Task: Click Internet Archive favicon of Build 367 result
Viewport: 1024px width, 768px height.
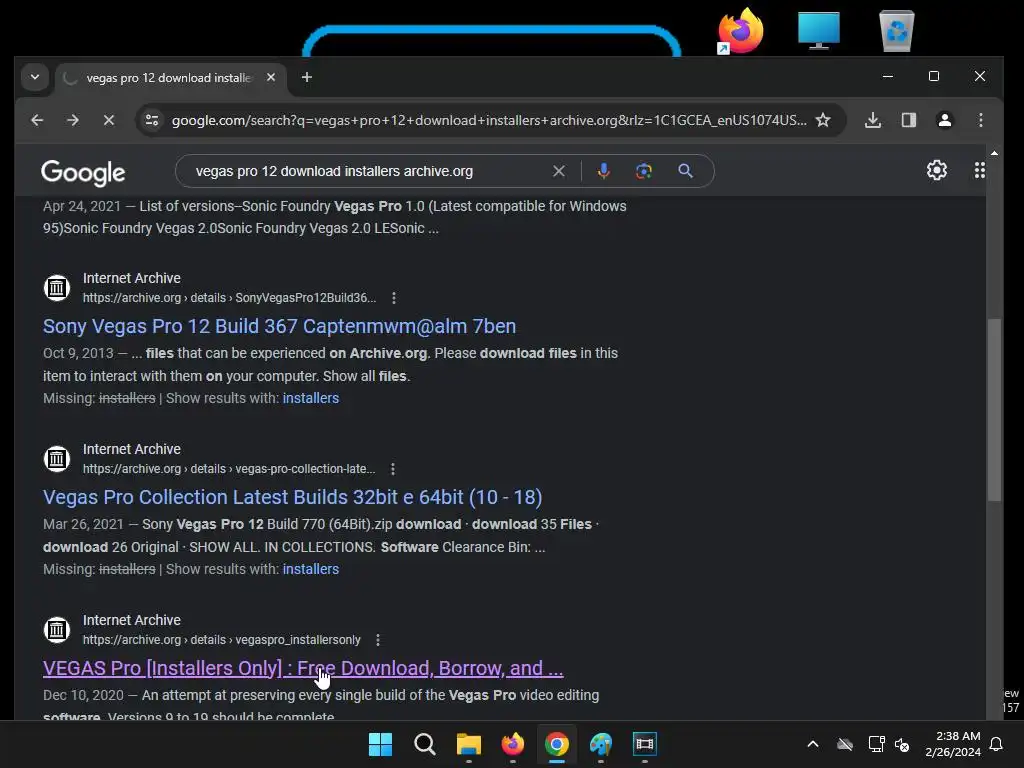Action: click(x=57, y=287)
